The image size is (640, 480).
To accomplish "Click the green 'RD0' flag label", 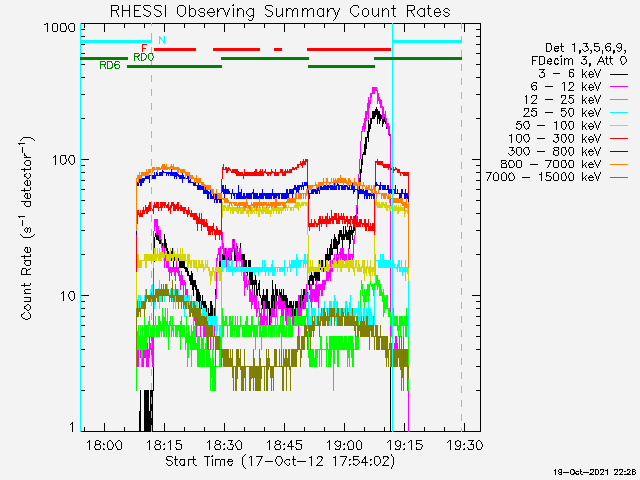I will 144,57.
